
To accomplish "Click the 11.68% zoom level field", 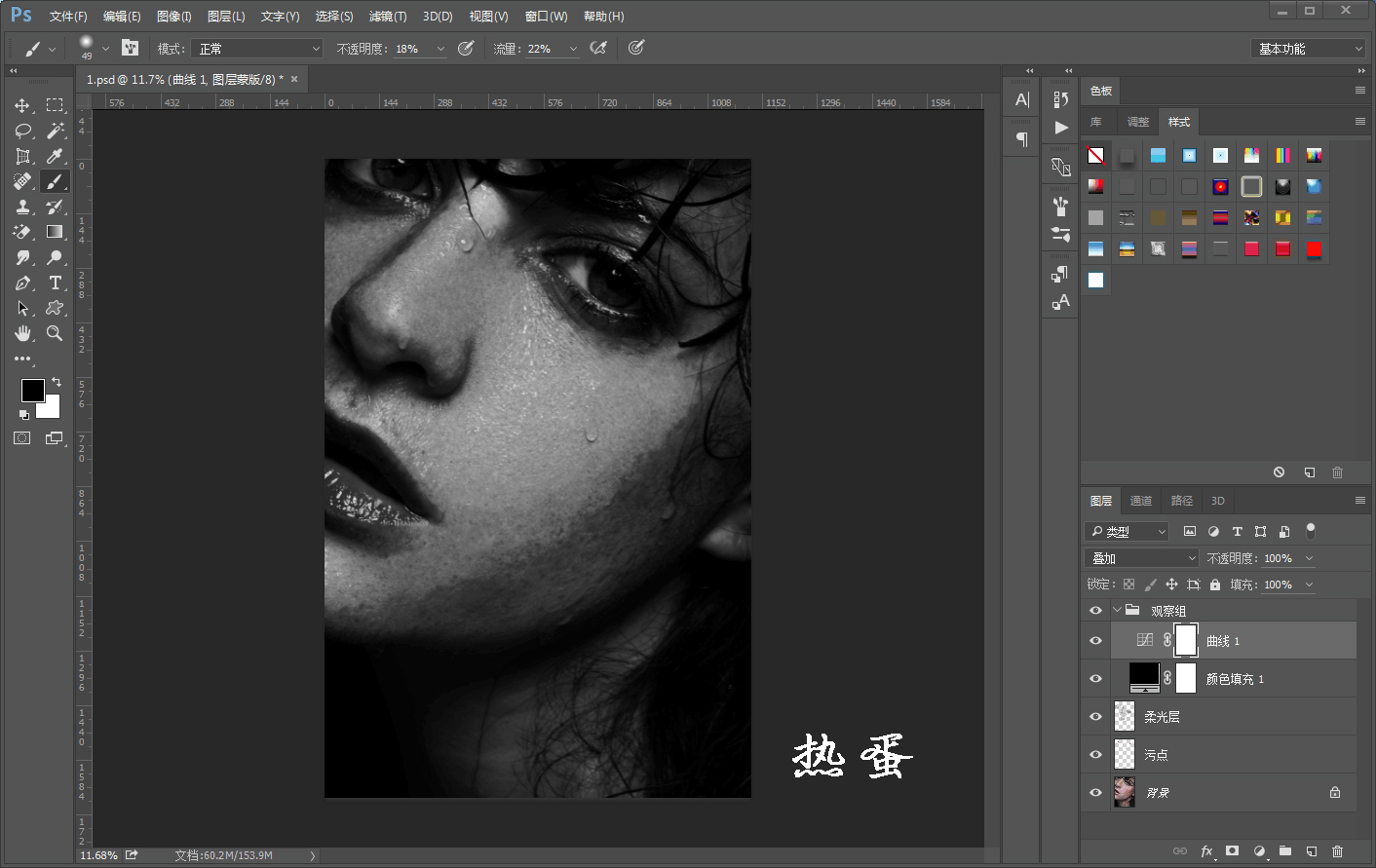I will pyautogui.click(x=98, y=855).
